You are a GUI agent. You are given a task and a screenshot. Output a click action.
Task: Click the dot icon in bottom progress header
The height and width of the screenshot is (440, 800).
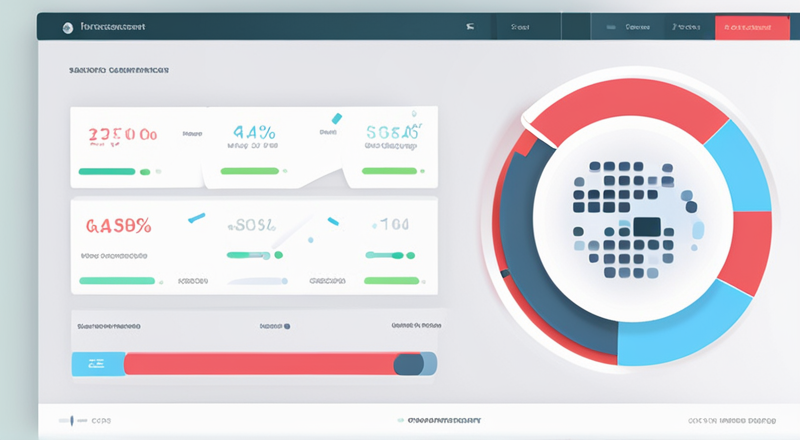click(x=287, y=326)
